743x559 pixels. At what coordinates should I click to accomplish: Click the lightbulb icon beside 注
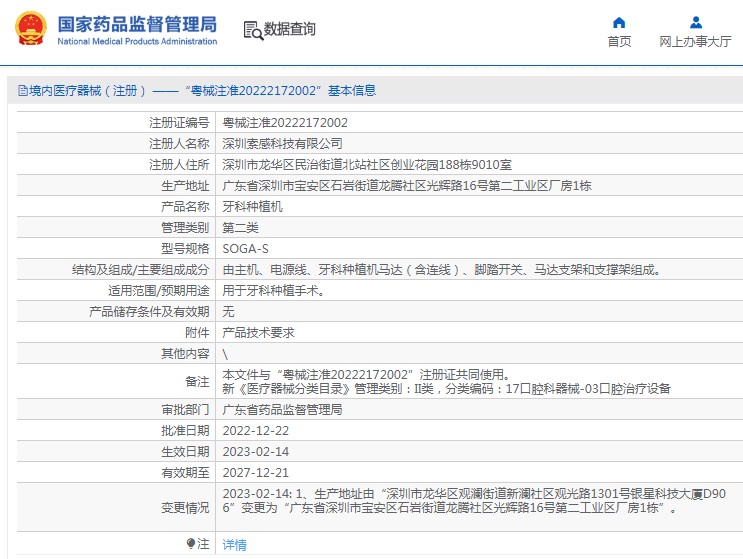coord(191,543)
